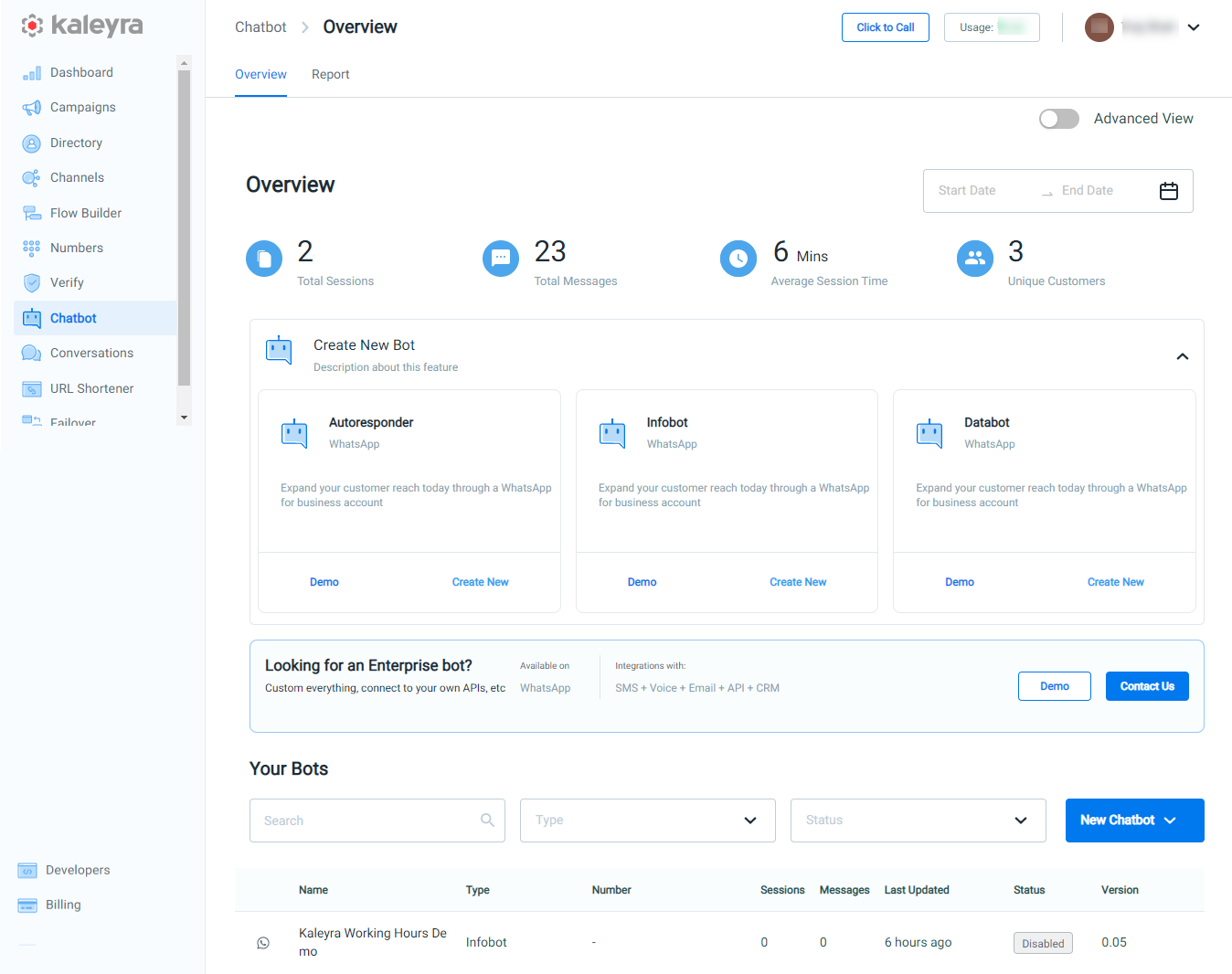
Task: Click the Disabled status badge
Action: click(x=1043, y=943)
